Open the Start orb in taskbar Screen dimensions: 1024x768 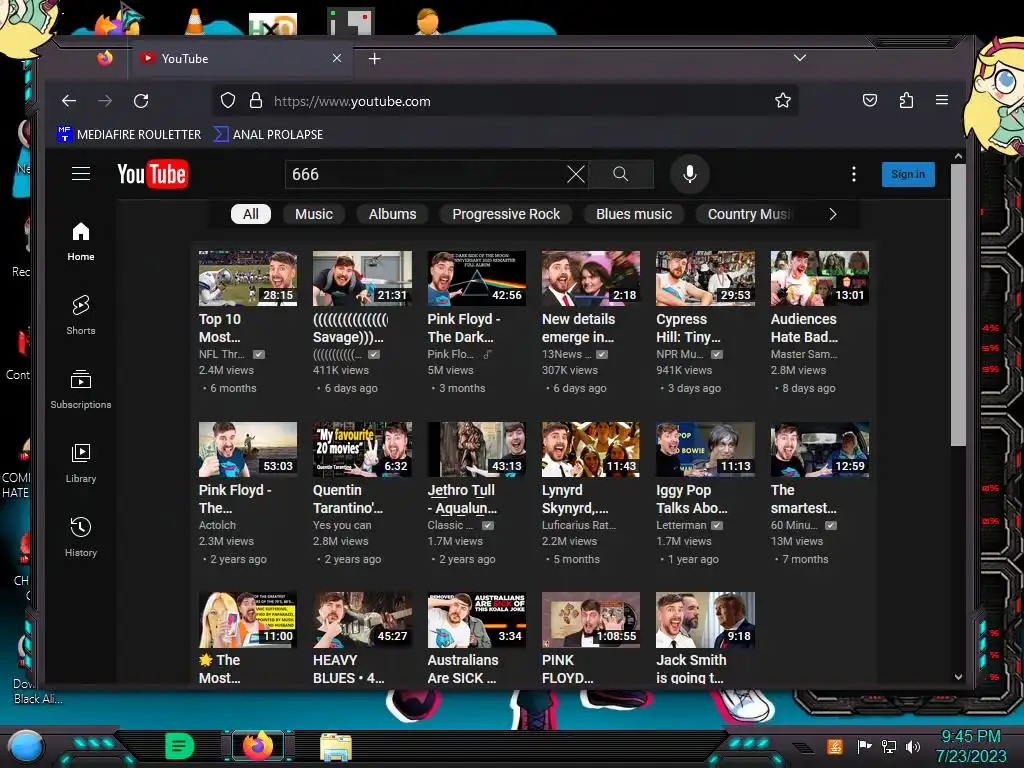pyautogui.click(x=25, y=747)
